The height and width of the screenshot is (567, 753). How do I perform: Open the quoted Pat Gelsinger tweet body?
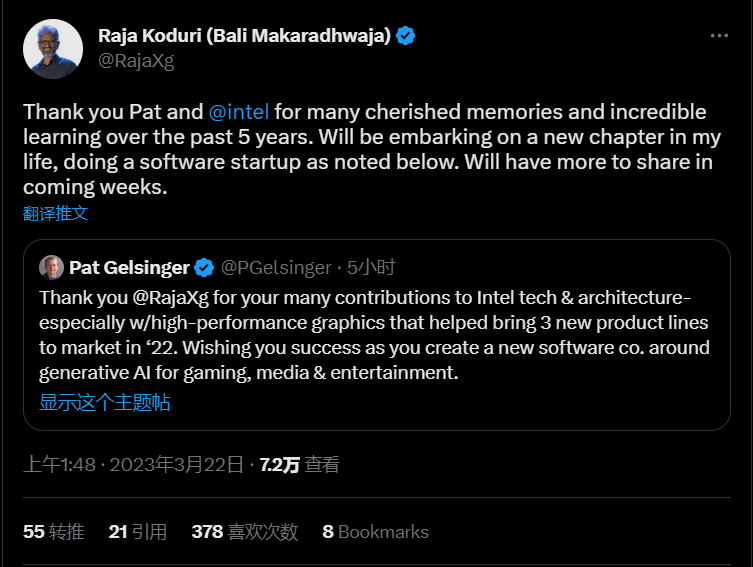click(x=374, y=335)
